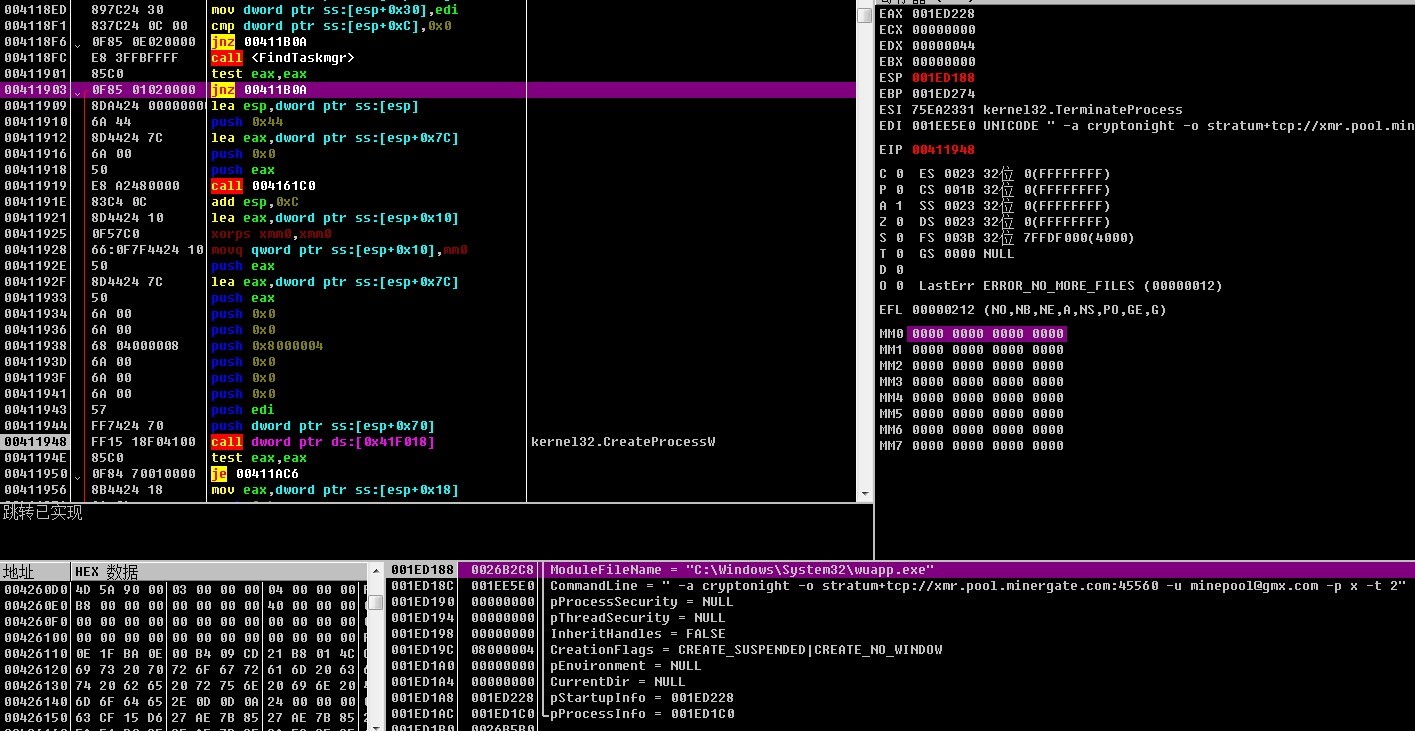Click the test eax,eax row at 00411901
Image resolution: width=1415 pixels, height=731 pixels.
pos(428,74)
